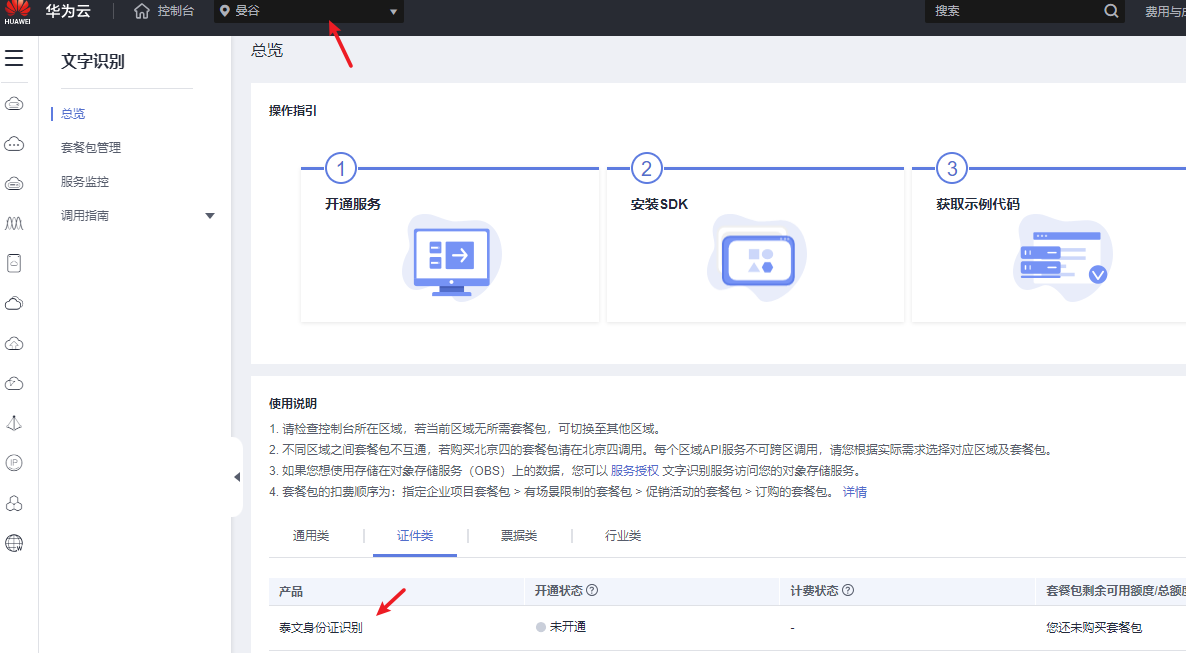Image resolution: width=1186 pixels, height=653 pixels.
Task: Switch to the 通用类 tab
Action: (311, 536)
